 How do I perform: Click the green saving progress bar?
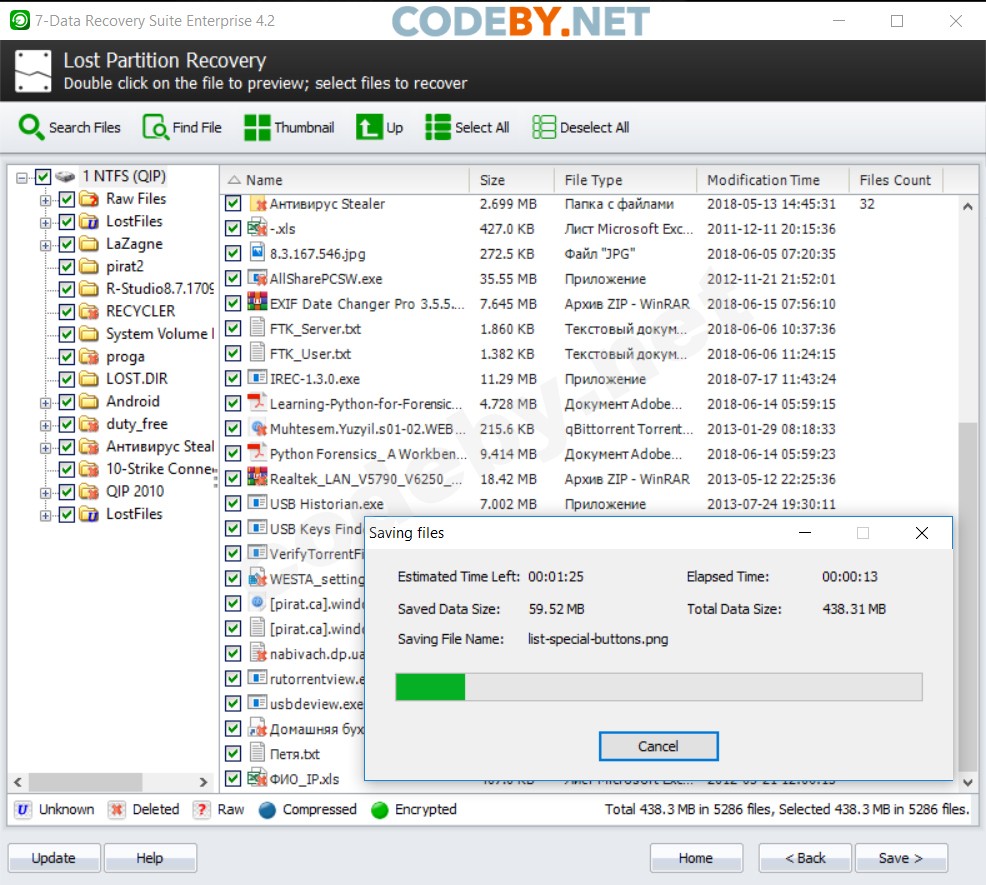click(432, 687)
